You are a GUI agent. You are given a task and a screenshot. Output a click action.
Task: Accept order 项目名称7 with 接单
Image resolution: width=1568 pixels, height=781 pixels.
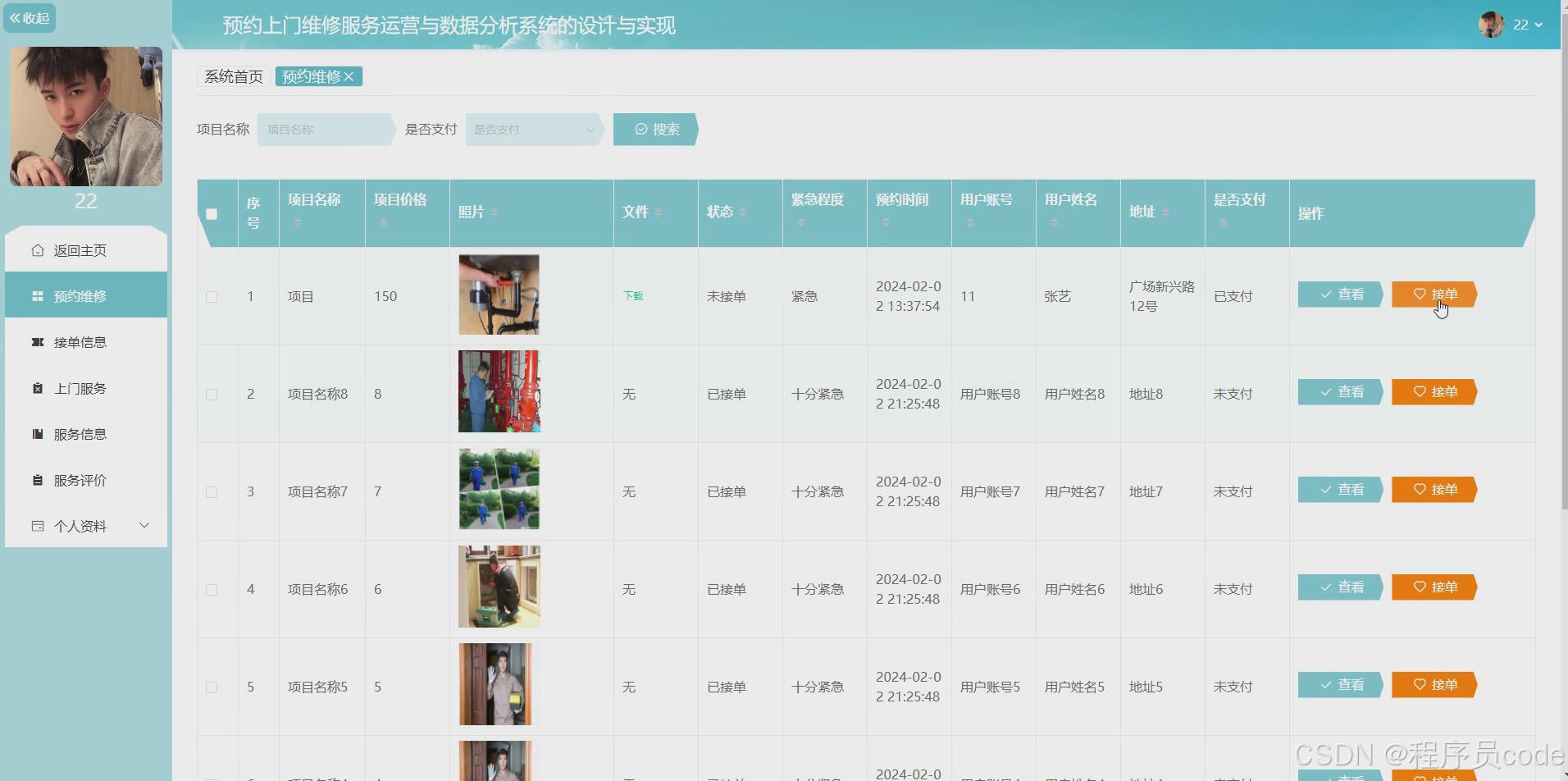(1434, 490)
